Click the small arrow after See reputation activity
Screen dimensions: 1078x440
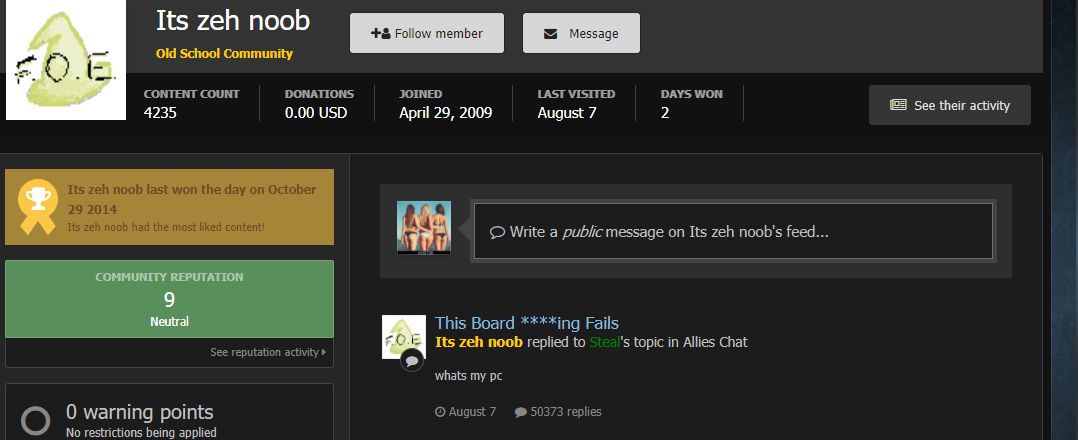pos(323,352)
